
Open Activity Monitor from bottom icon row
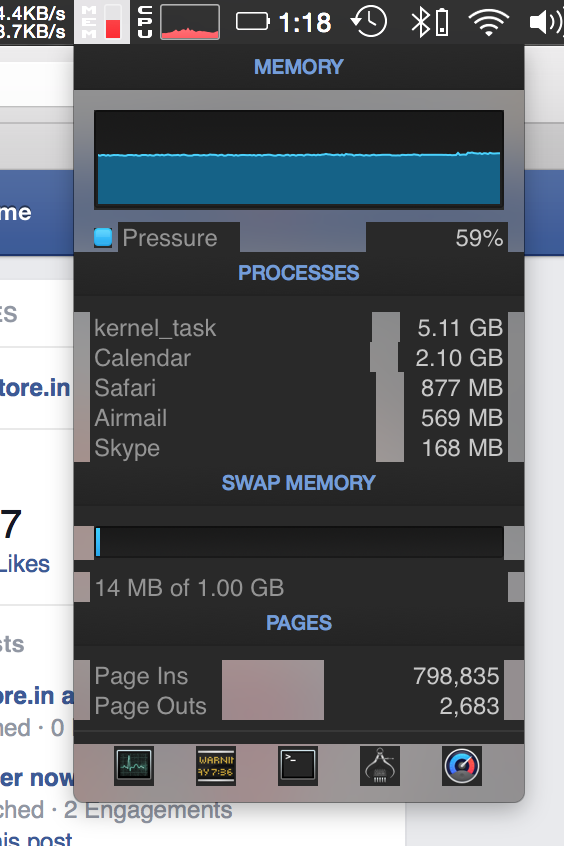click(x=134, y=766)
